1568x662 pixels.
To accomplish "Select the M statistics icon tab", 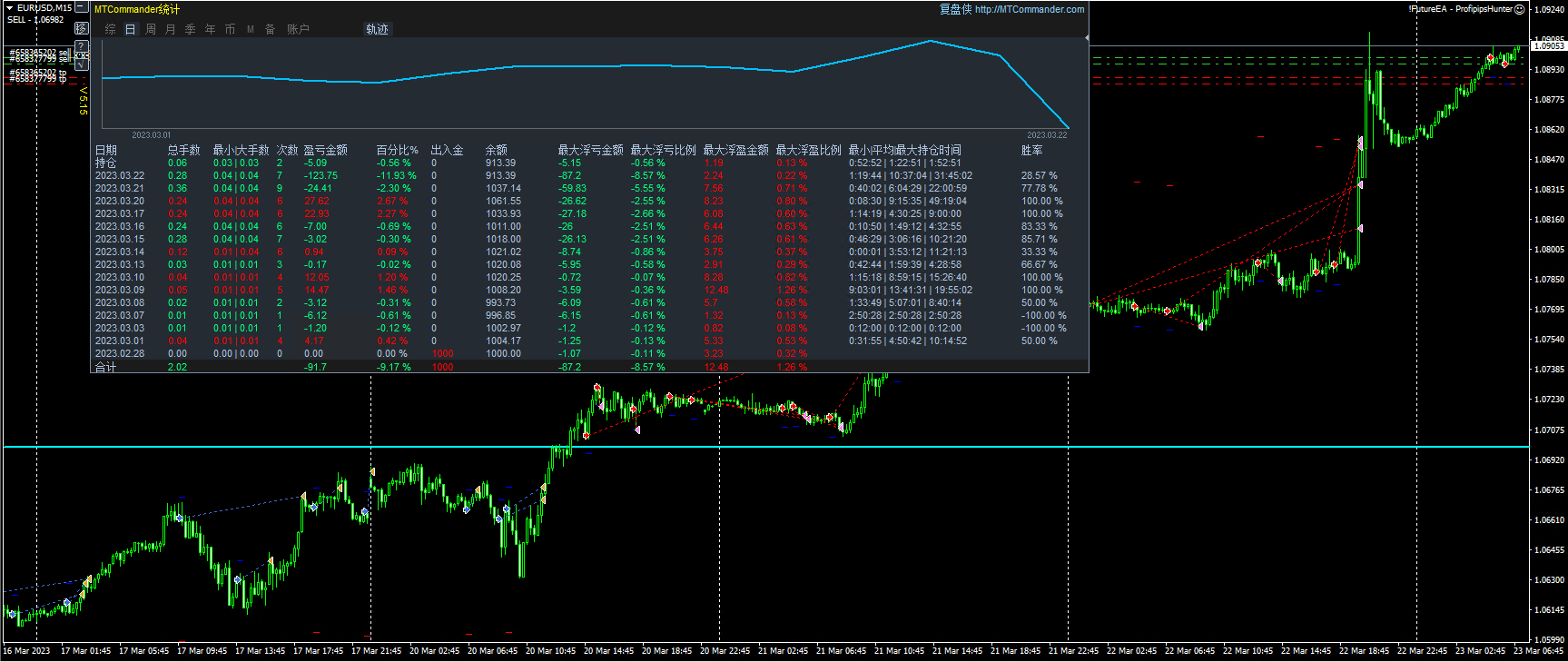I will coord(251,29).
